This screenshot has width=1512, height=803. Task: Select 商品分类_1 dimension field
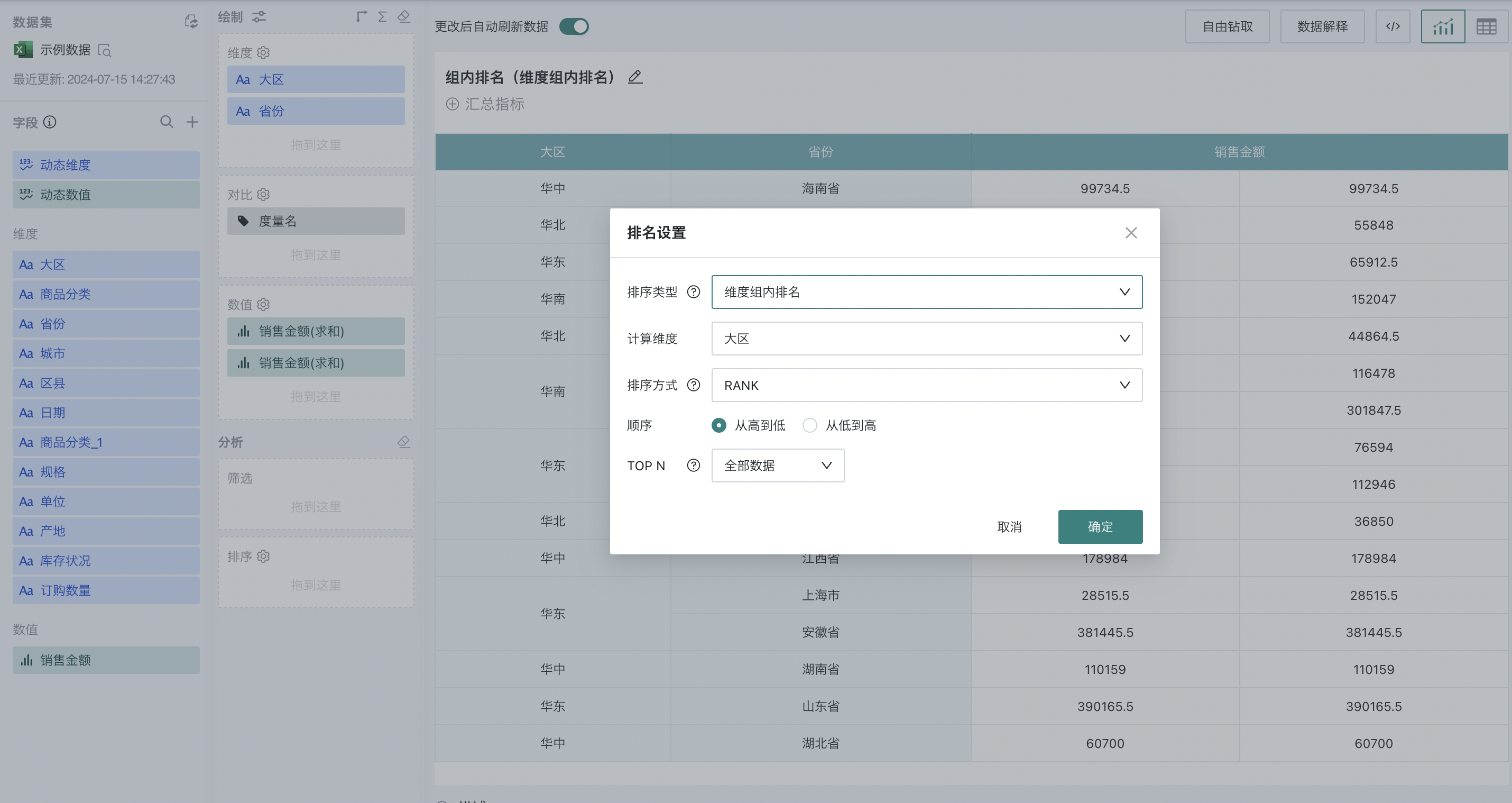point(106,442)
